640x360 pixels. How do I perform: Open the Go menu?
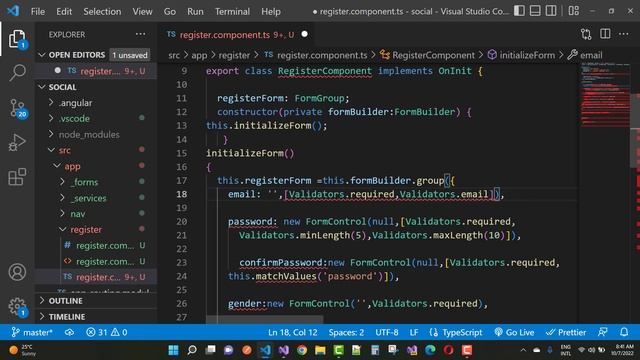coord(170,11)
